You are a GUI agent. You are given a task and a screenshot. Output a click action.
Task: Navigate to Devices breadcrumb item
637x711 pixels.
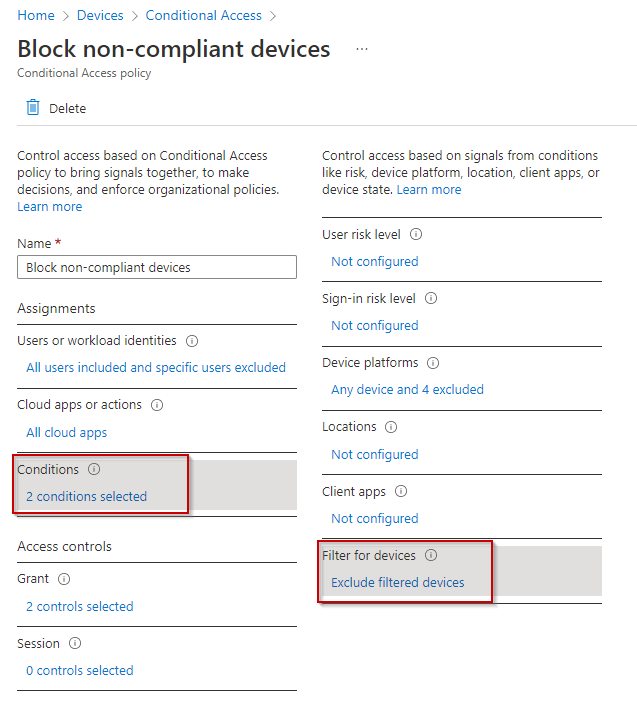tap(100, 15)
